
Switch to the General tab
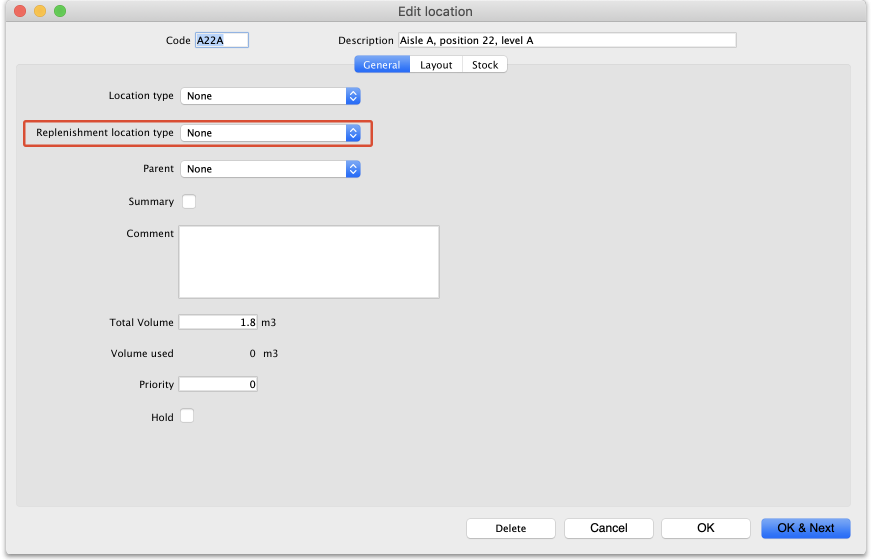click(382, 65)
